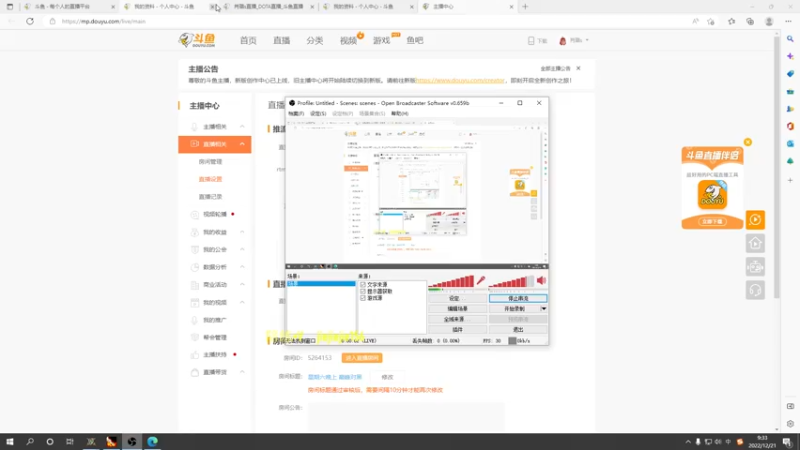Click the robot assistant floating icon
The width and height of the screenshot is (800, 450).
pyautogui.click(x=755, y=267)
